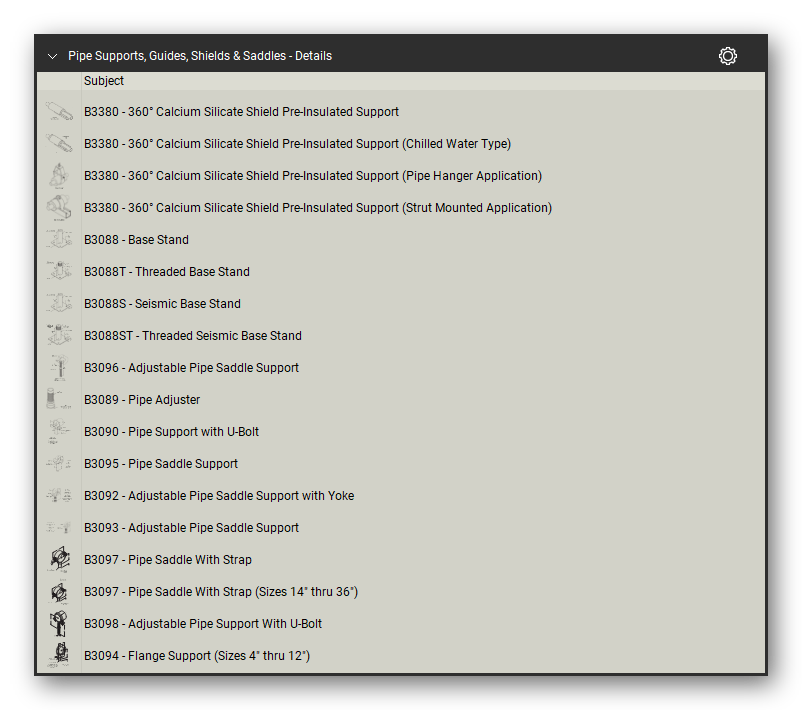
Task: Click thumbnail icon for B3094 Flange Support
Action: click(x=60, y=655)
